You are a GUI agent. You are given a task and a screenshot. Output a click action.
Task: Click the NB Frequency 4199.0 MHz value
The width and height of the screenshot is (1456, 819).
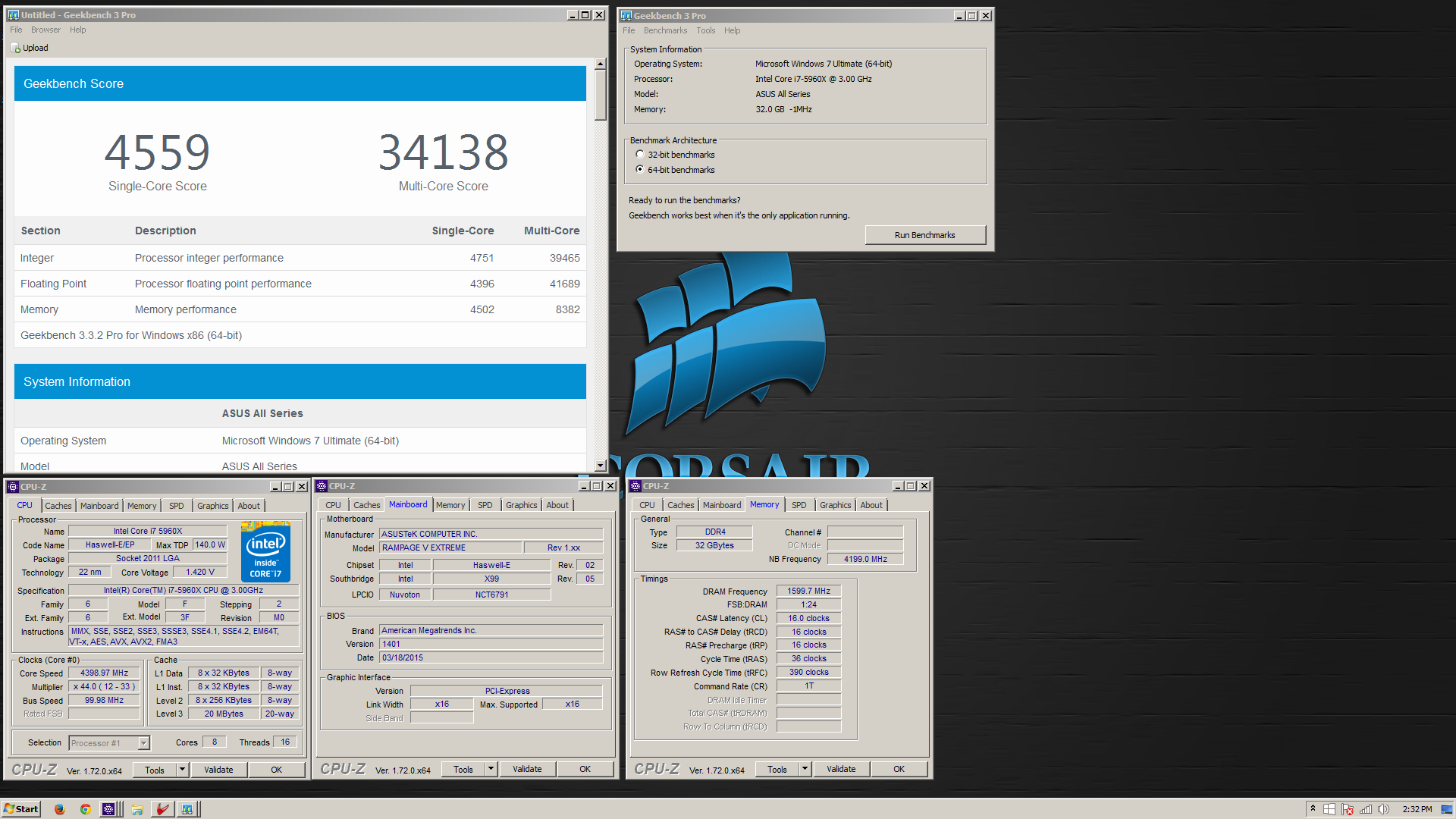pos(865,559)
